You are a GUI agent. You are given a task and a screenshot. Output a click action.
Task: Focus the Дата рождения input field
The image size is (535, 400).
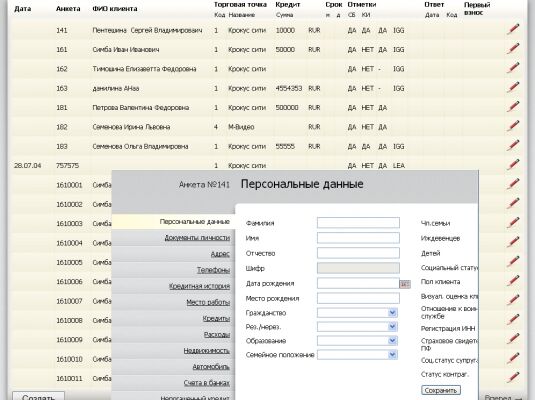pos(358,283)
